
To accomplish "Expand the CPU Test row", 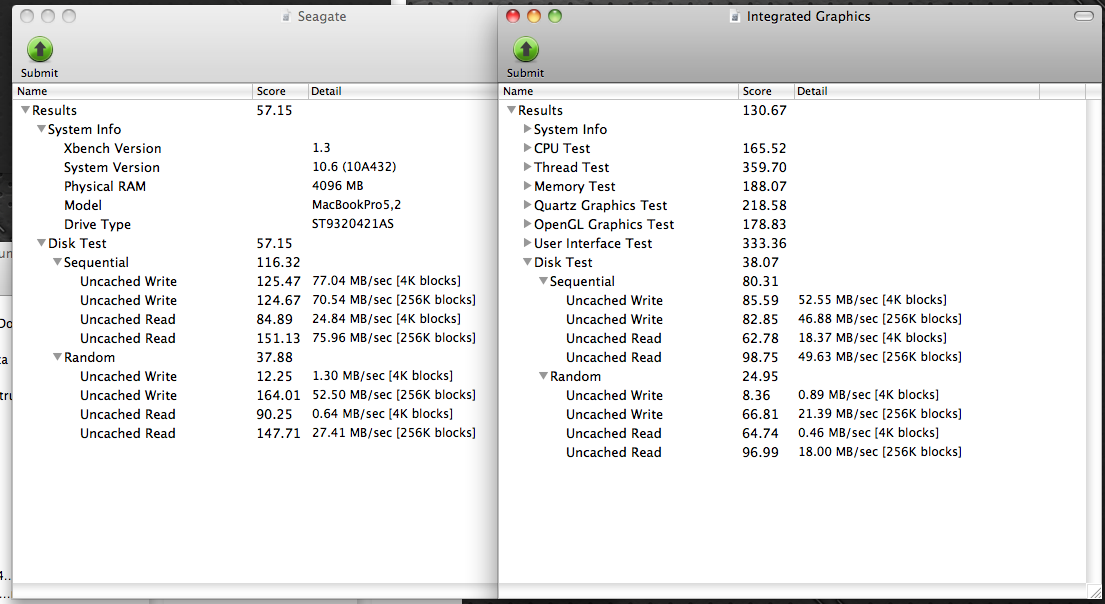I will (527, 148).
